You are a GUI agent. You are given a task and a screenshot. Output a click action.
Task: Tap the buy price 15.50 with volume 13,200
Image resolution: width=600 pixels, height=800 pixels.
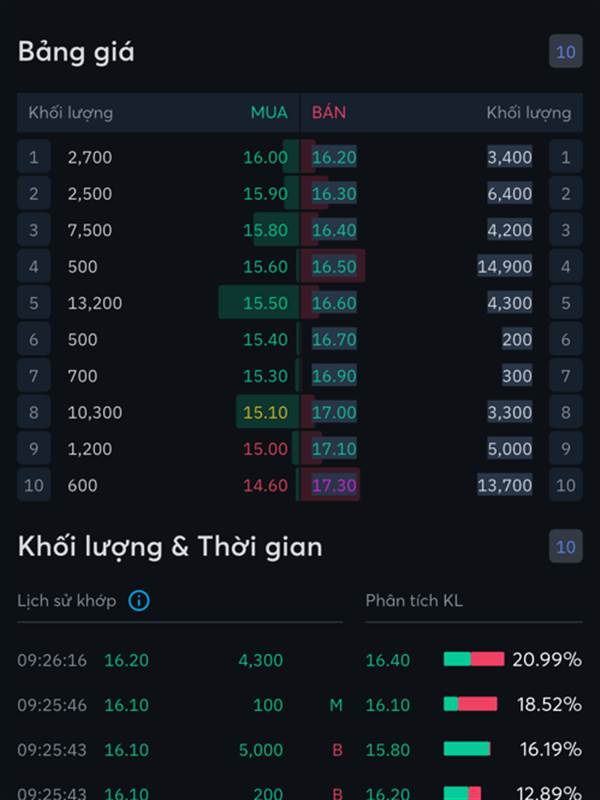point(265,303)
